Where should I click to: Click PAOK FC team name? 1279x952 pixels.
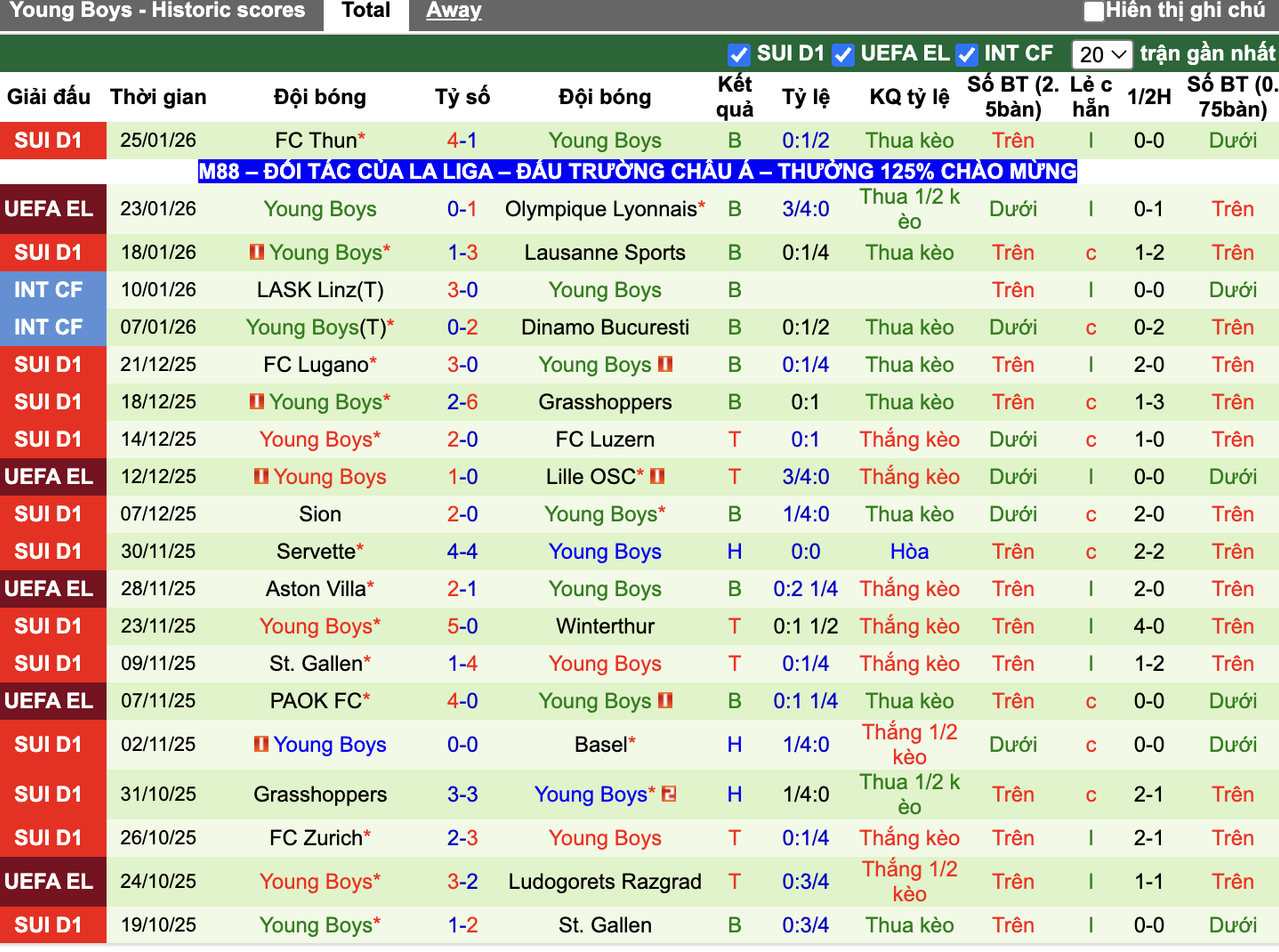(x=315, y=701)
